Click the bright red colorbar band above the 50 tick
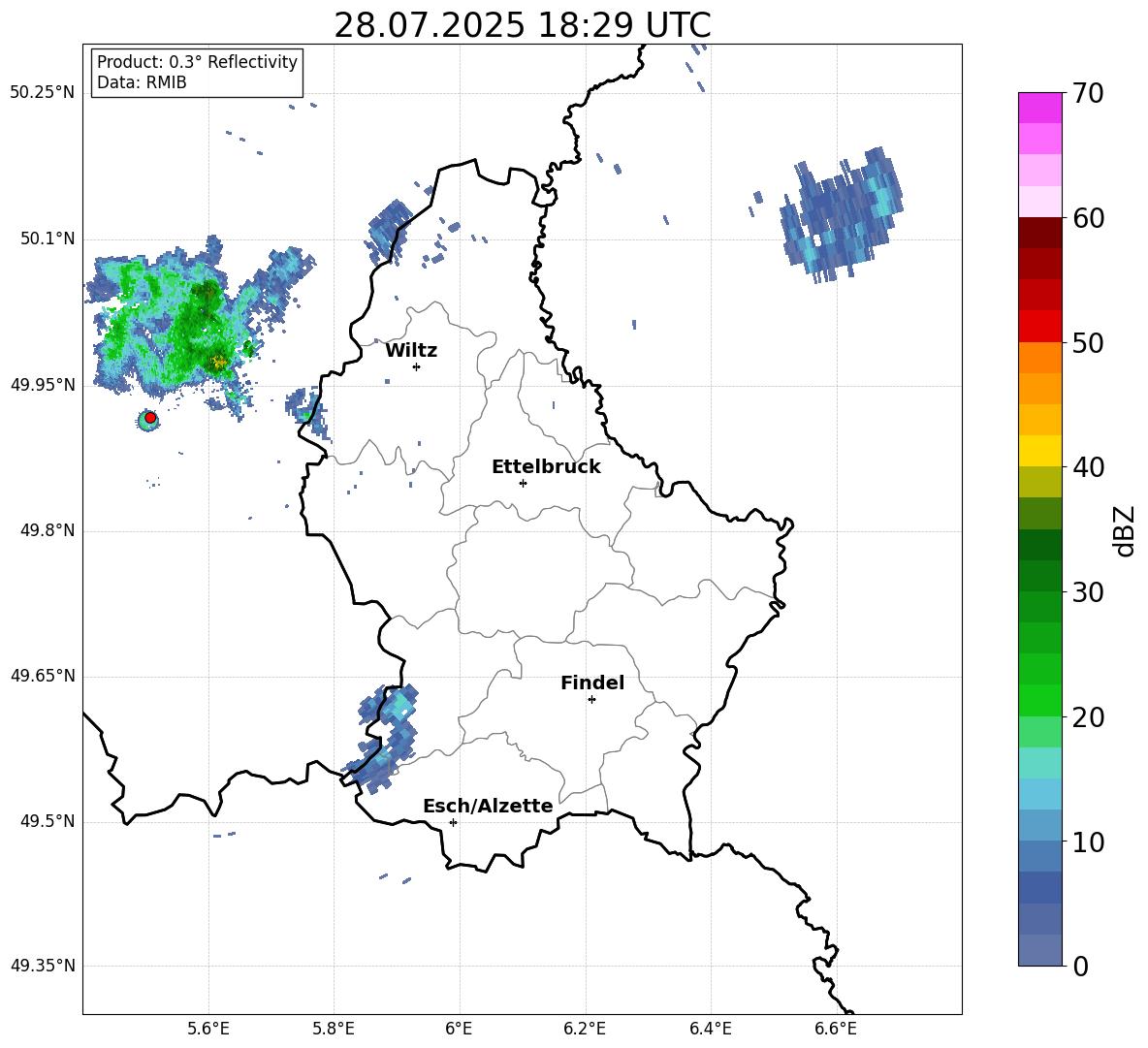Viewport: 1148px width, 1048px height. 1039,327
